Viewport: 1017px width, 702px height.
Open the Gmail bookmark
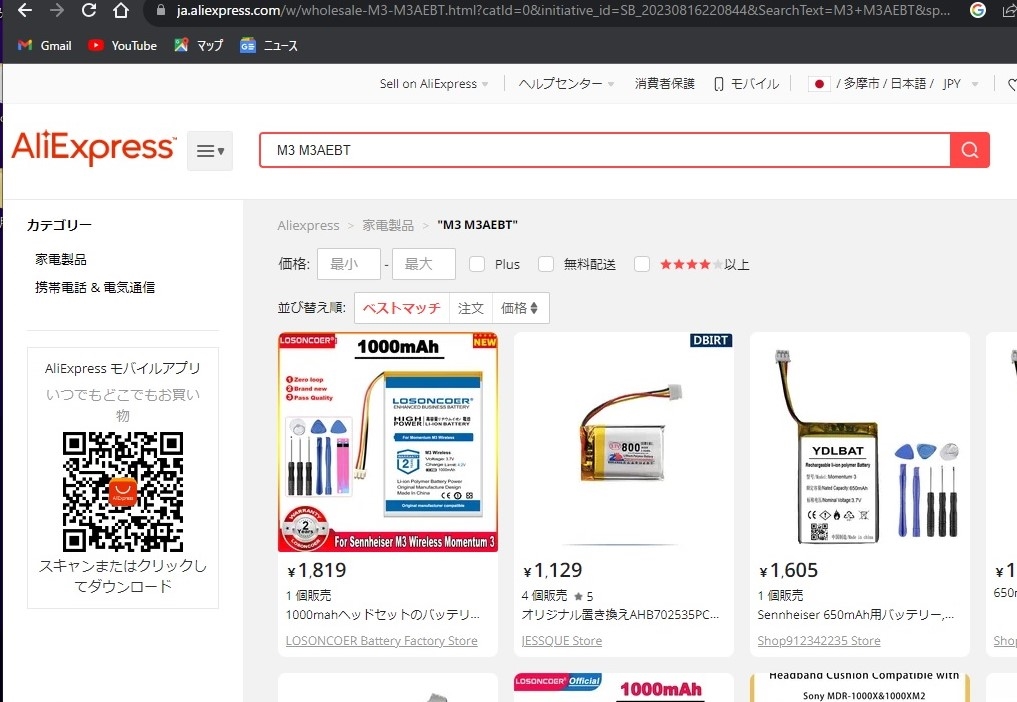(x=45, y=45)
